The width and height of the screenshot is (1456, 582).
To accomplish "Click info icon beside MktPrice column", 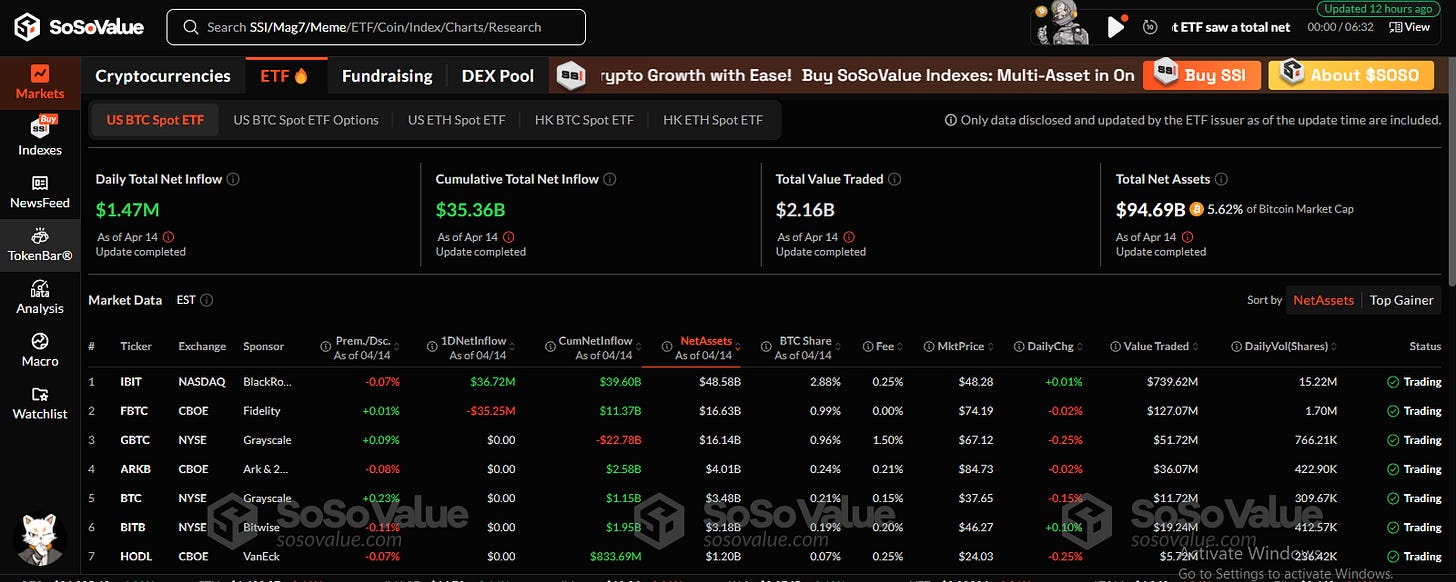I will coord(929,346).
